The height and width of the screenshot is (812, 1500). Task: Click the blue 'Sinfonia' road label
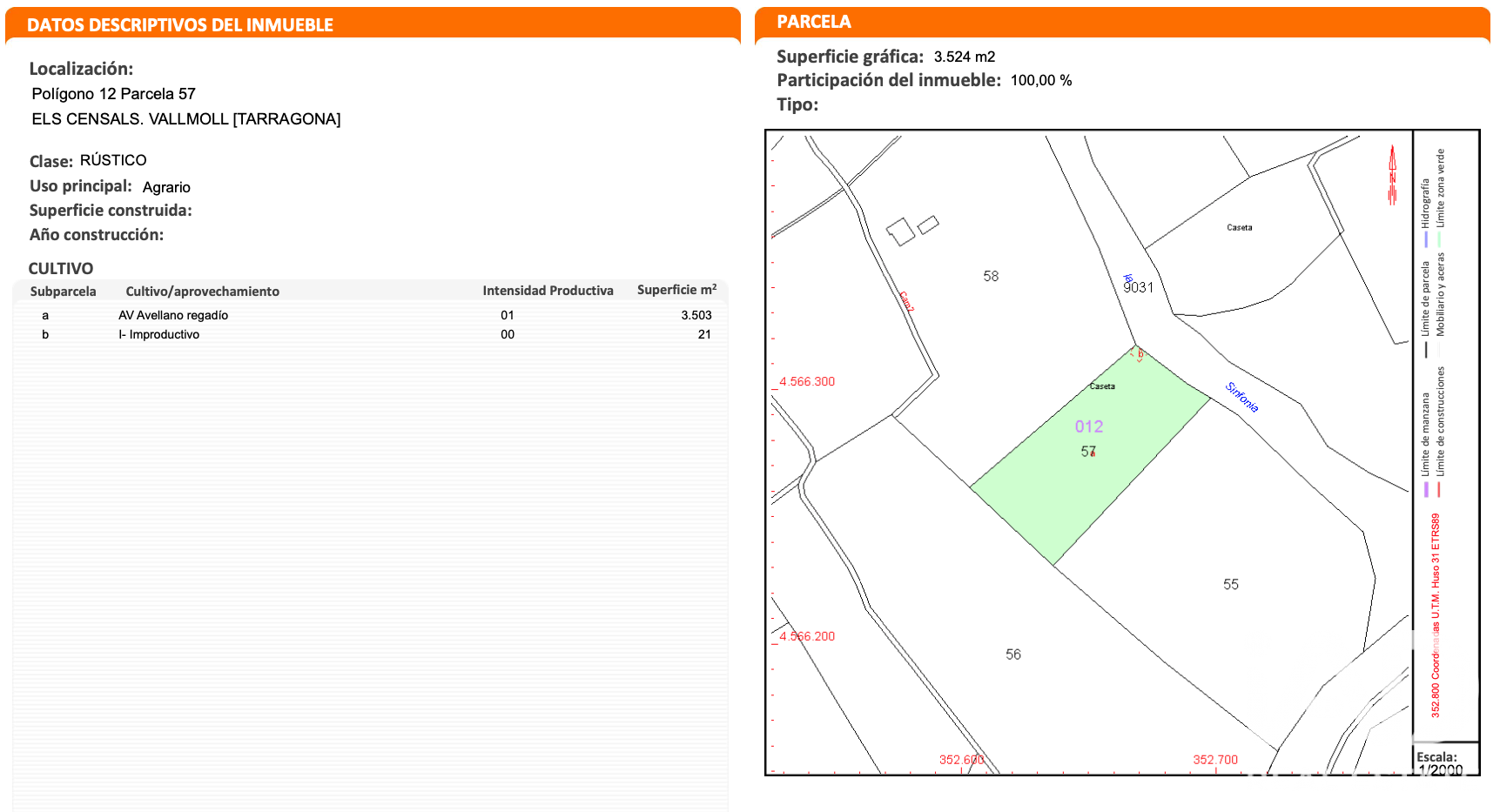(1242, 397)
